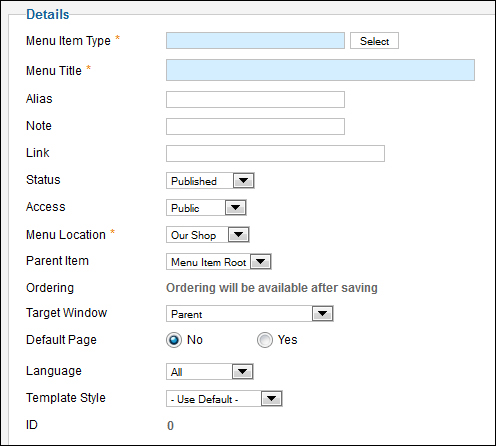Screen dimensions: 496x446
Task: Open the Menu Location dropdown Our Shop
Action: point(208,235)
